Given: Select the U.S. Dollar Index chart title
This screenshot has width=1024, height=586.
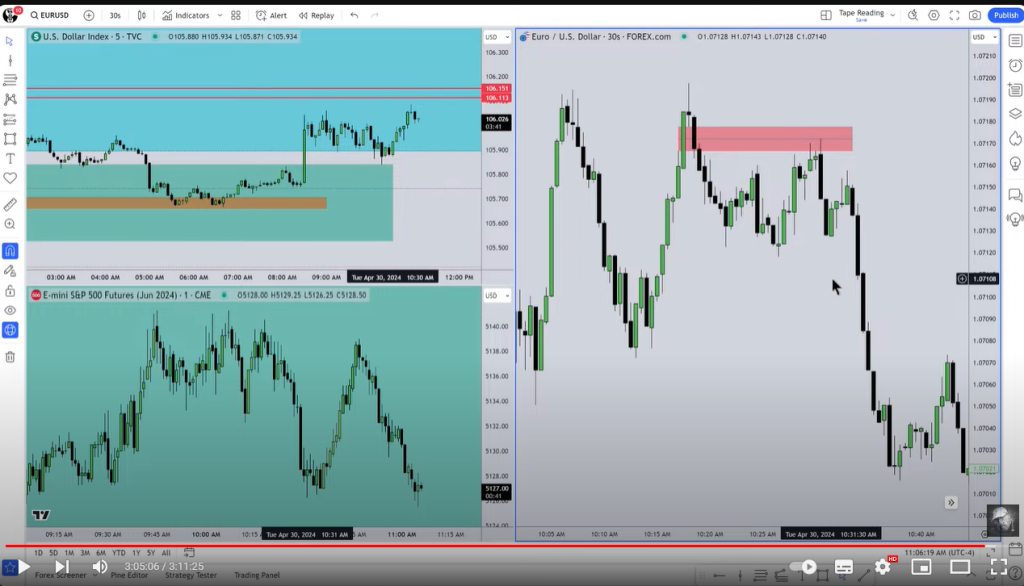Looking at the screenshot, I should point(92,37).
